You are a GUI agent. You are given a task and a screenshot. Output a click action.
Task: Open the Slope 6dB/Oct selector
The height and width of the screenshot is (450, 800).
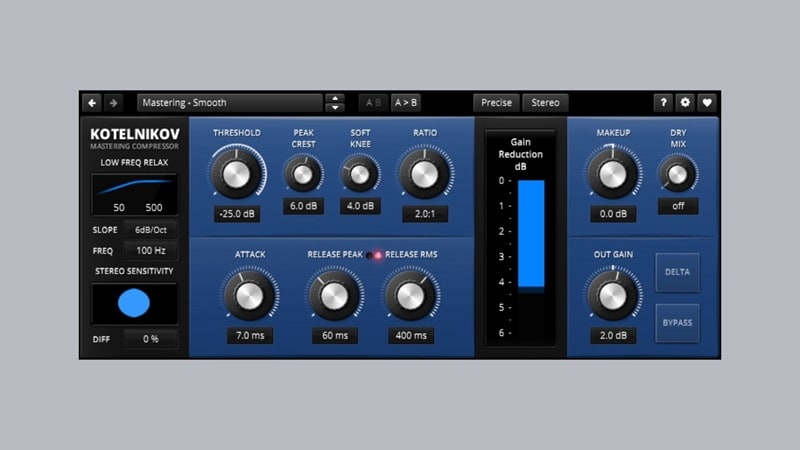(x=151, y=230)
